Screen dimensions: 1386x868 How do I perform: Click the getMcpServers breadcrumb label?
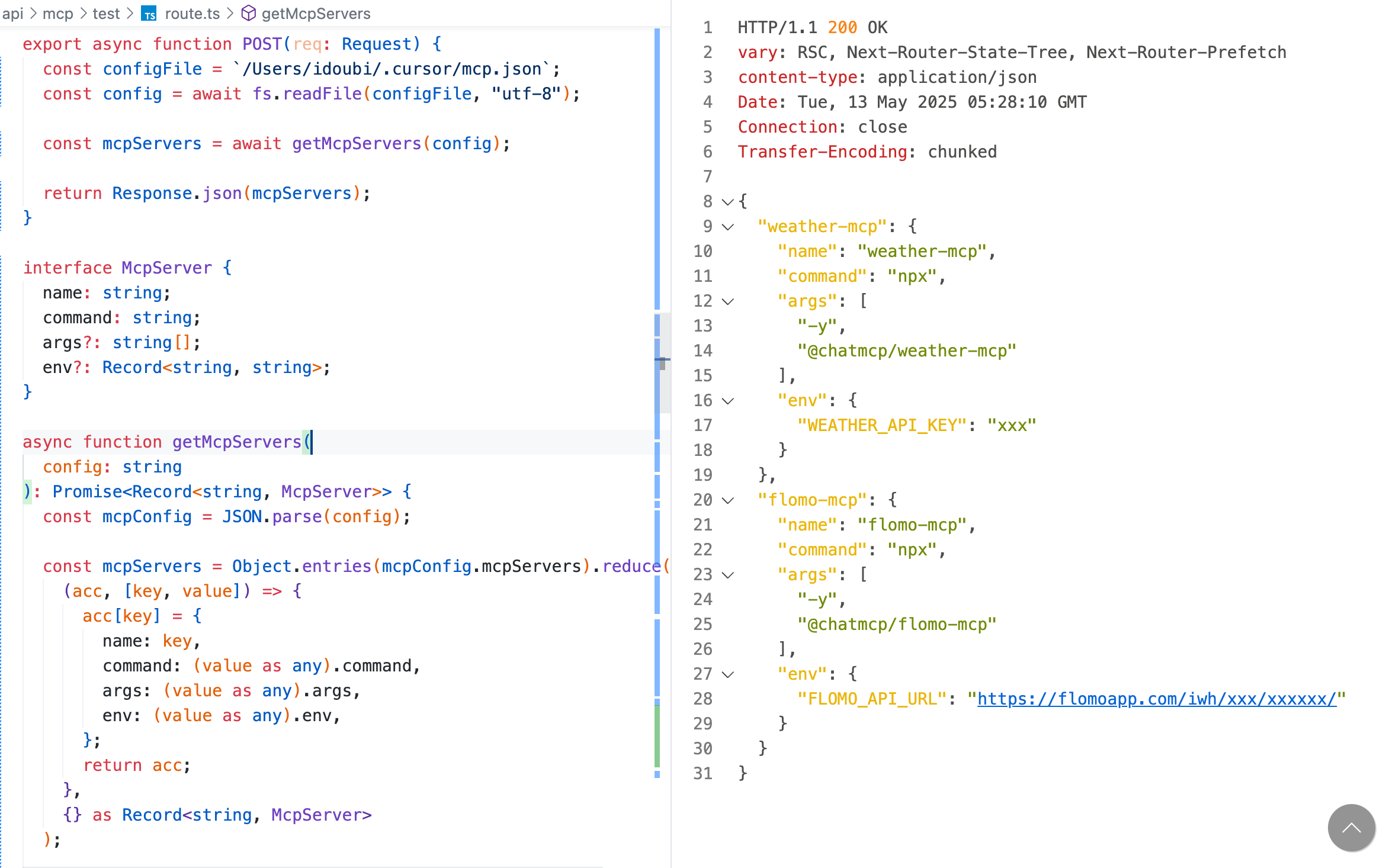[316, 14]
